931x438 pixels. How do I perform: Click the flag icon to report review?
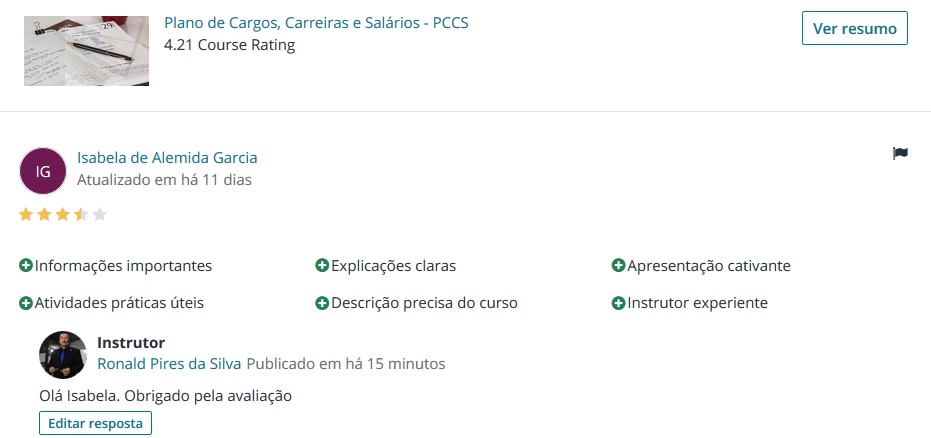tap(900, 154)
